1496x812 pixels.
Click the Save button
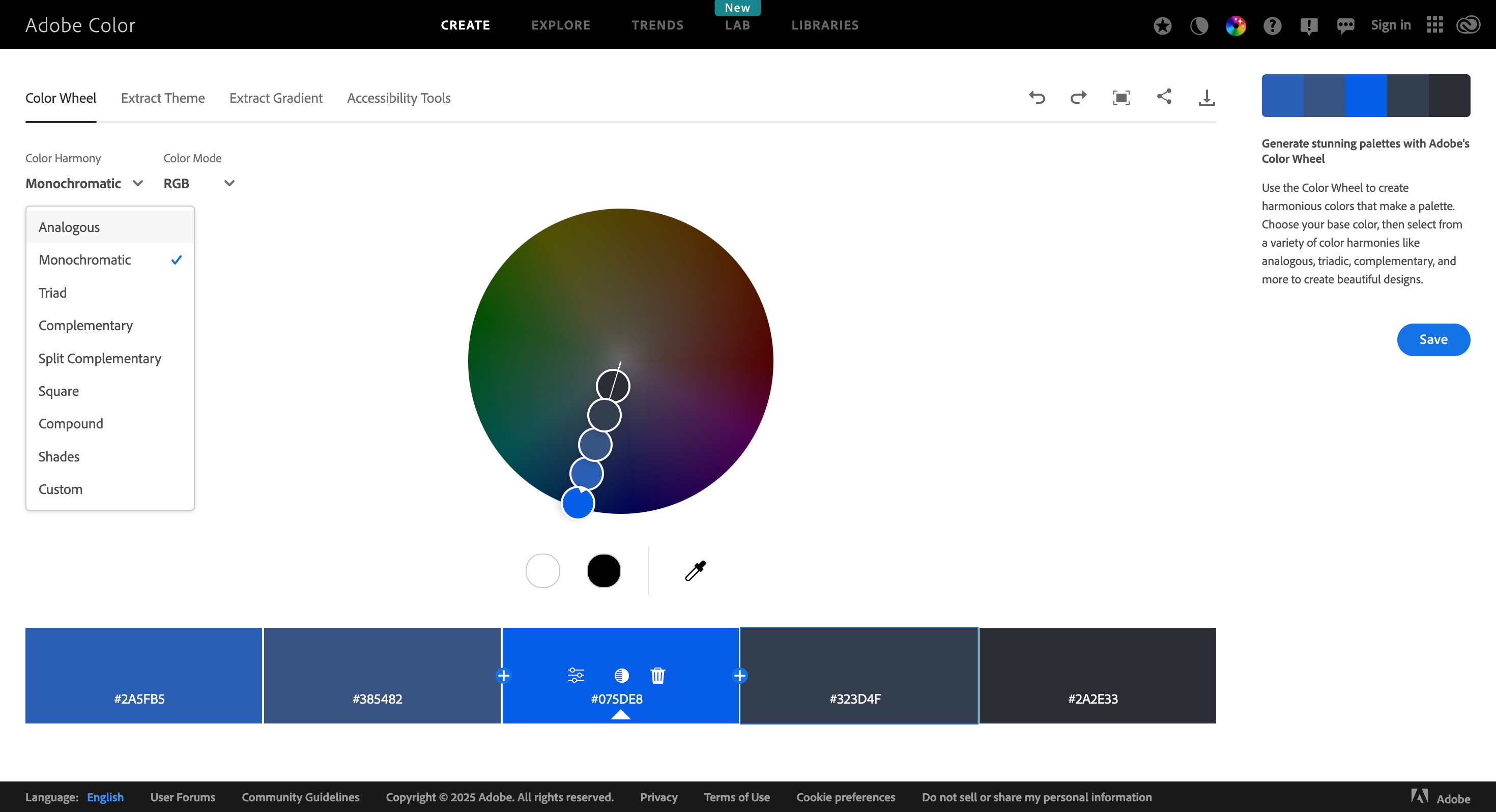1433,340
